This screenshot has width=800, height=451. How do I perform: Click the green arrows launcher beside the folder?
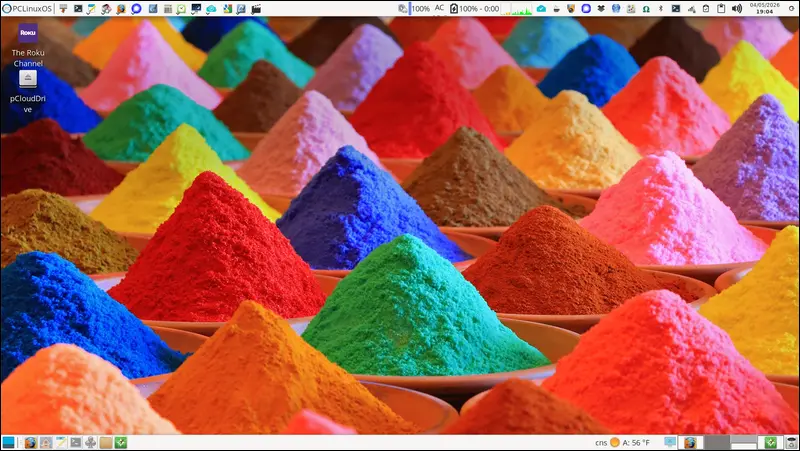pyautogui.click(x=120, y=442)
